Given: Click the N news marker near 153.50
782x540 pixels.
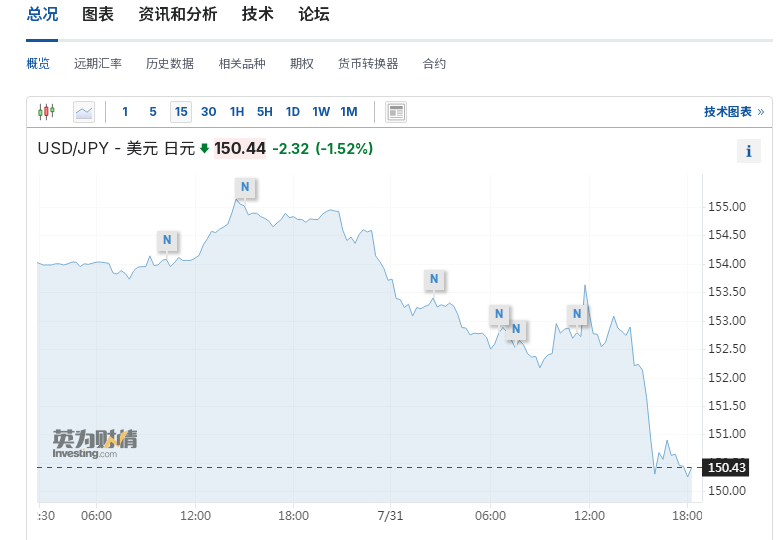Looking at the screenshot, I should click(433, 279).
